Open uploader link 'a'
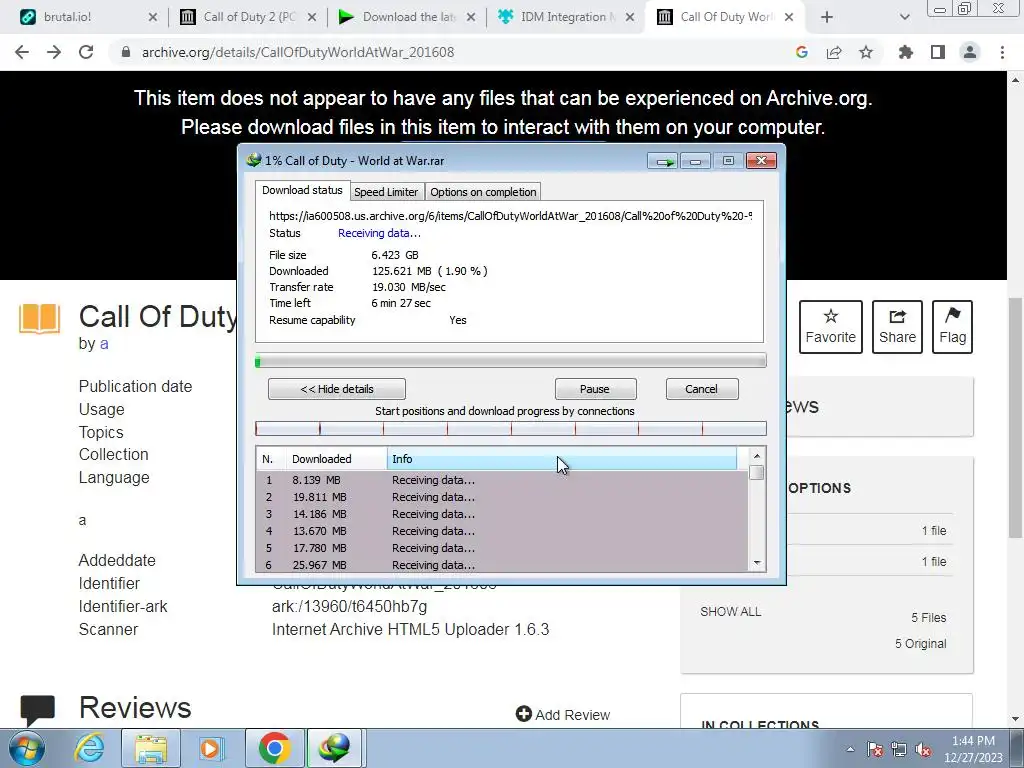 [x=104, y=344]
